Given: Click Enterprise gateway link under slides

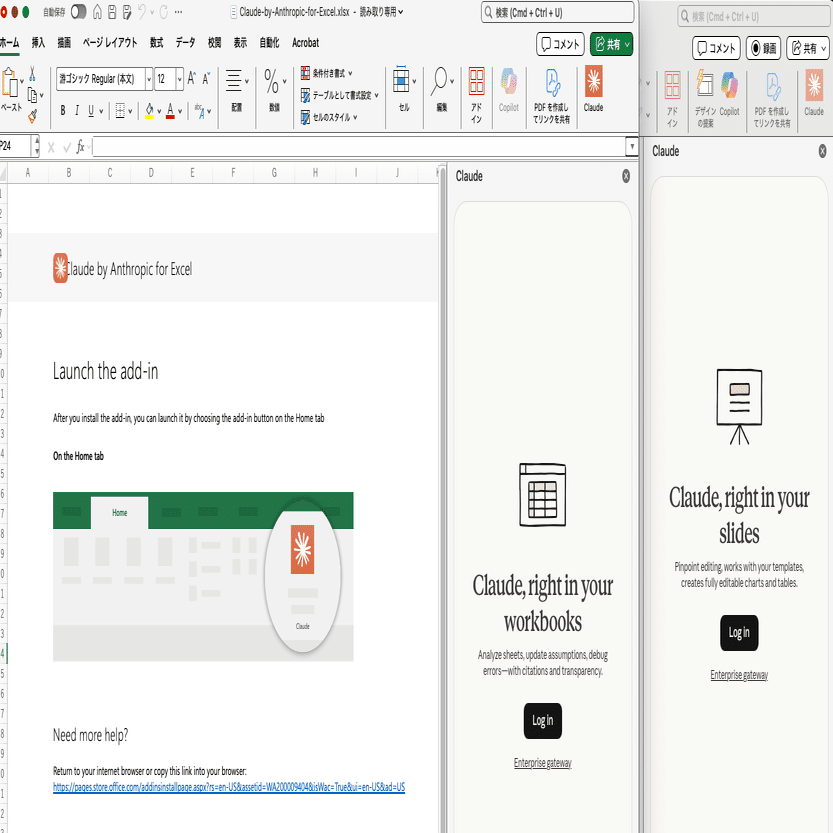Looking at the screenshot, I should point(739,675).
